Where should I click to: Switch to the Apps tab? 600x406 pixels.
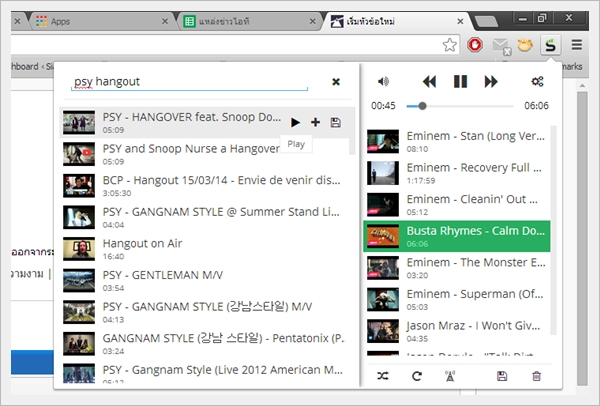[101, 21]
